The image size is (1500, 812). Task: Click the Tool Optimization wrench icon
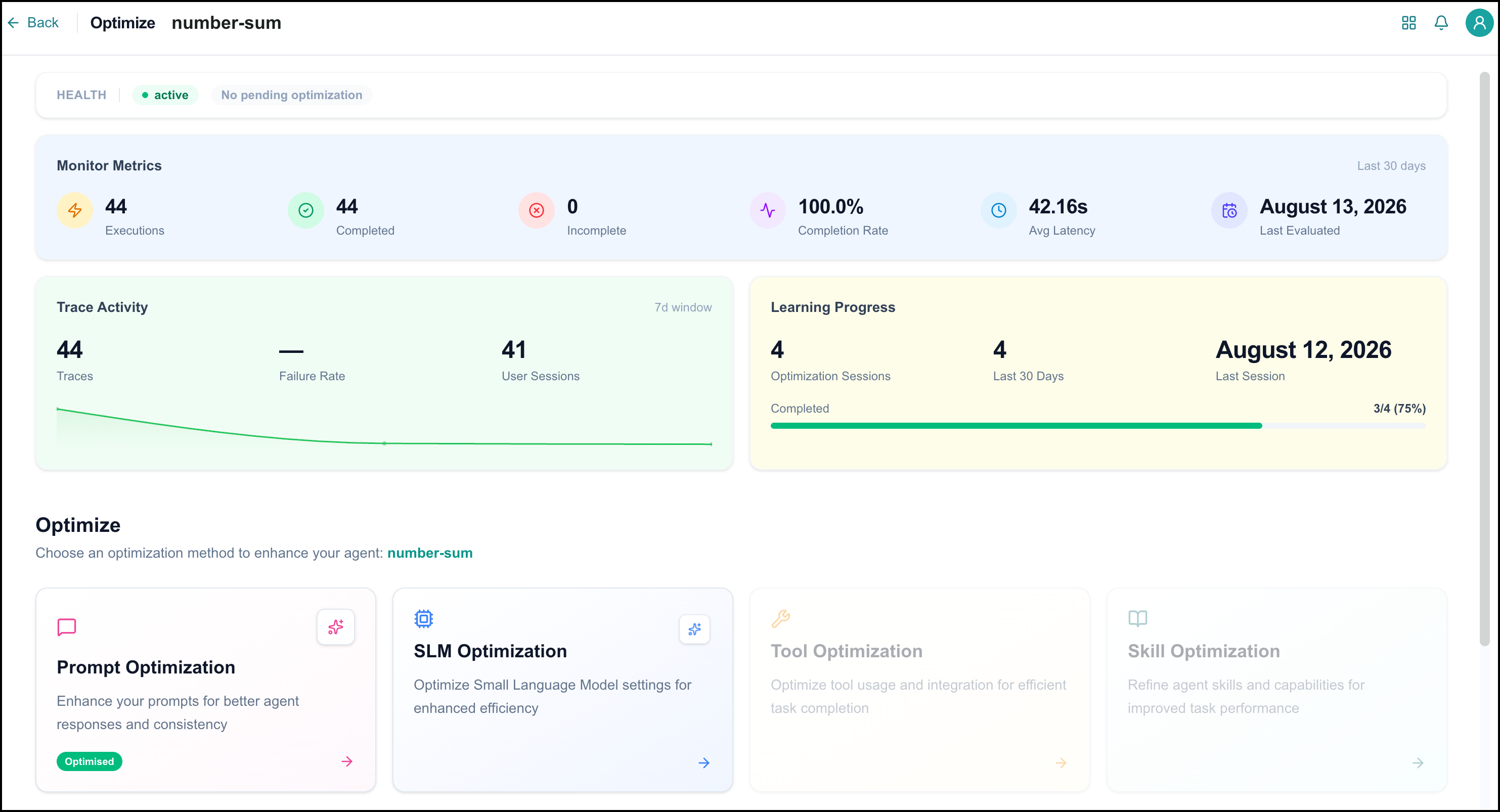[780, 618]
